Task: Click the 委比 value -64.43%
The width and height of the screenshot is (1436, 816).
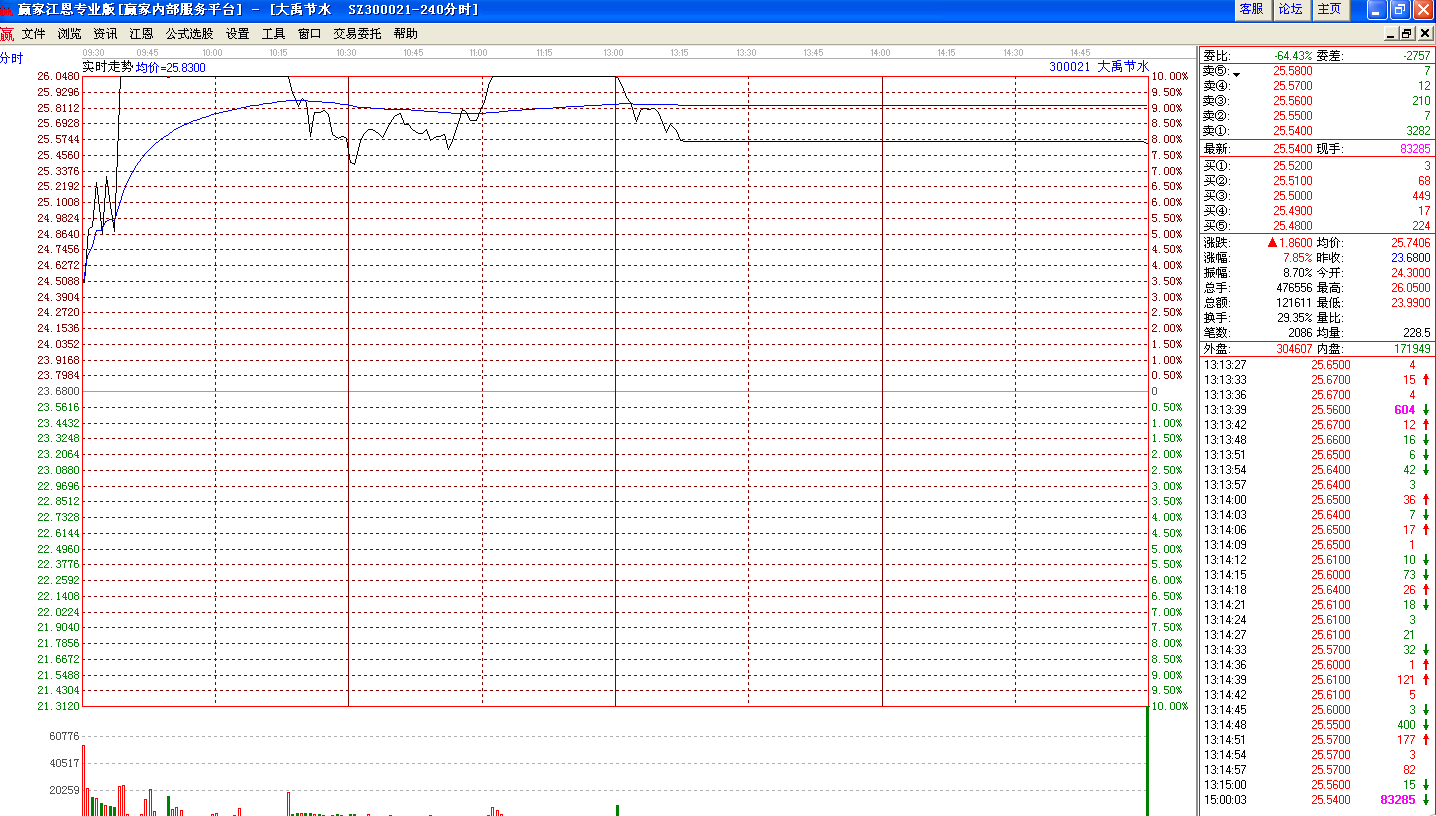Action: coord(1293,56)
